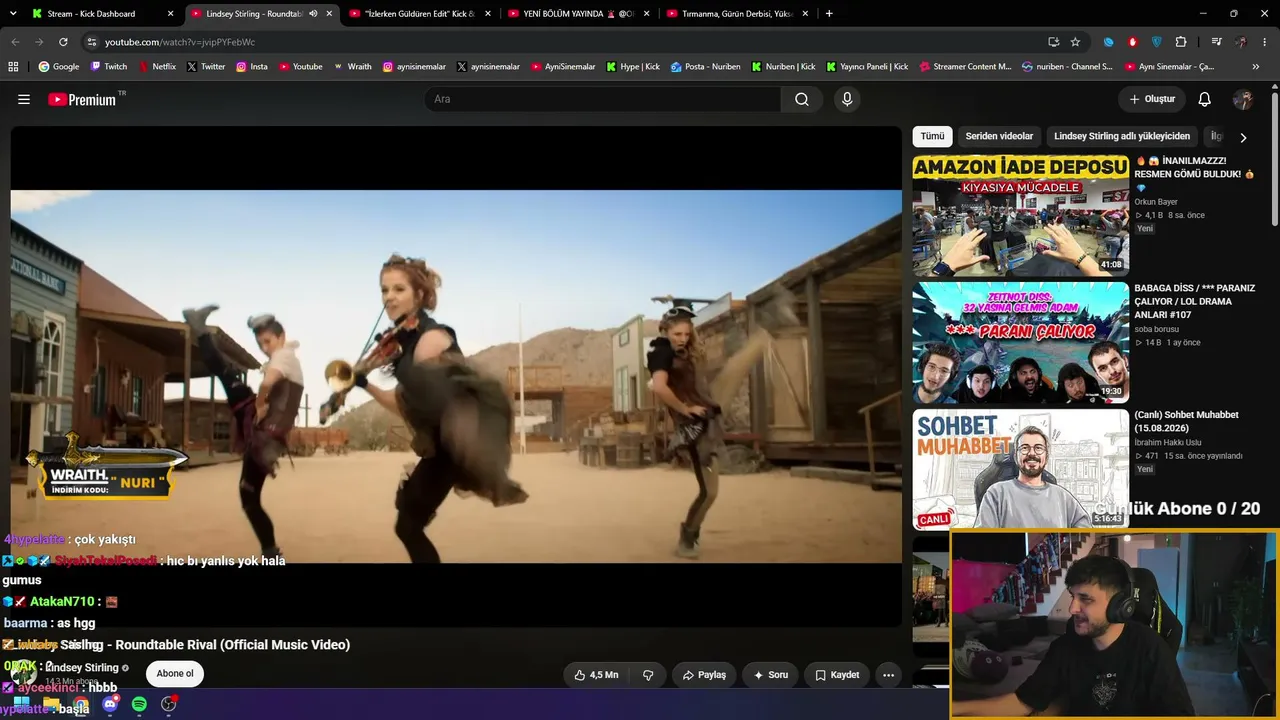1280x720 pixels.
Task: Open Discord from the taskbar
Action: click(110, 704)
